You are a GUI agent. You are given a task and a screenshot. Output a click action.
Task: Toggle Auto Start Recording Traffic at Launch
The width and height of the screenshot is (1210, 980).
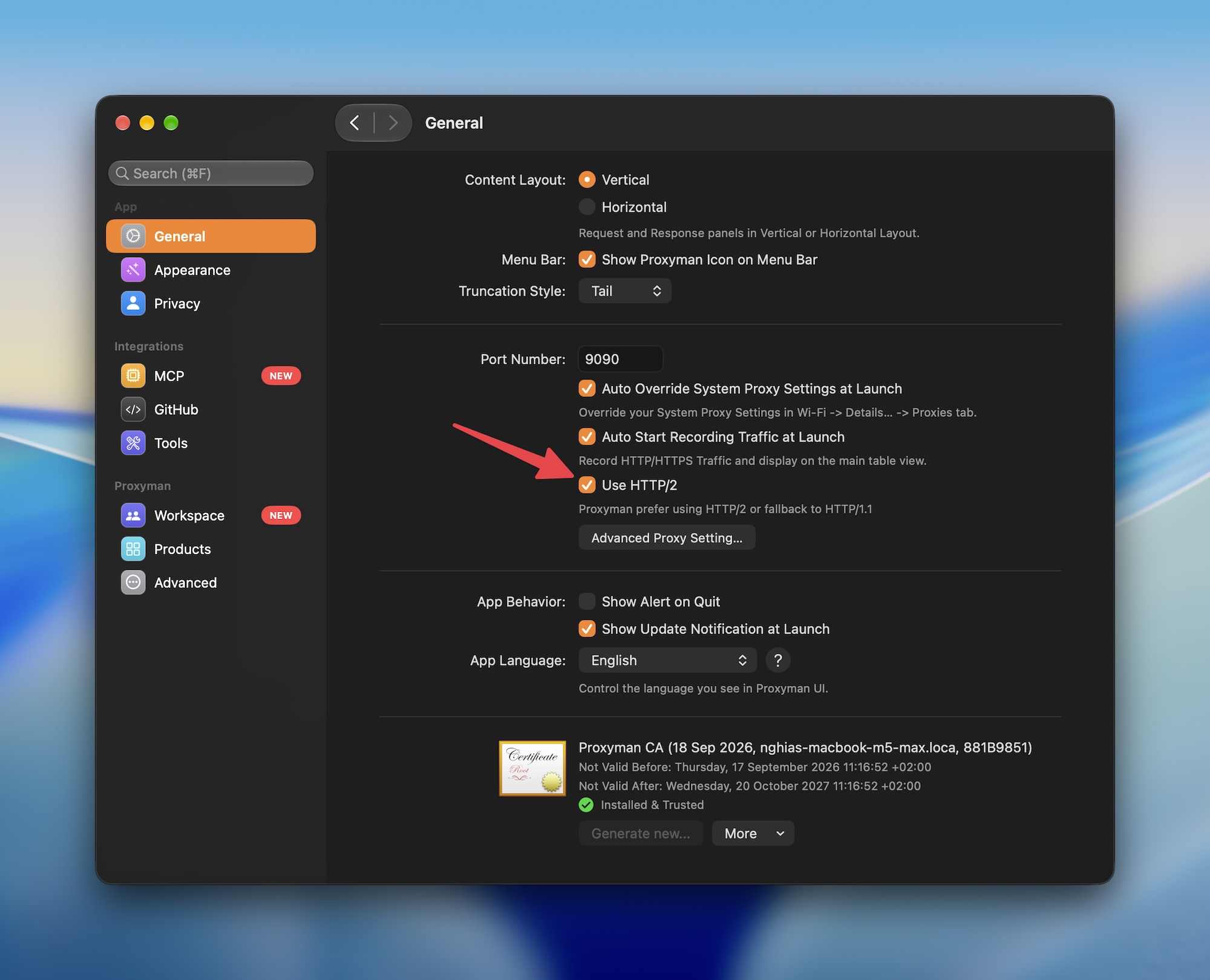coord(587,437)
